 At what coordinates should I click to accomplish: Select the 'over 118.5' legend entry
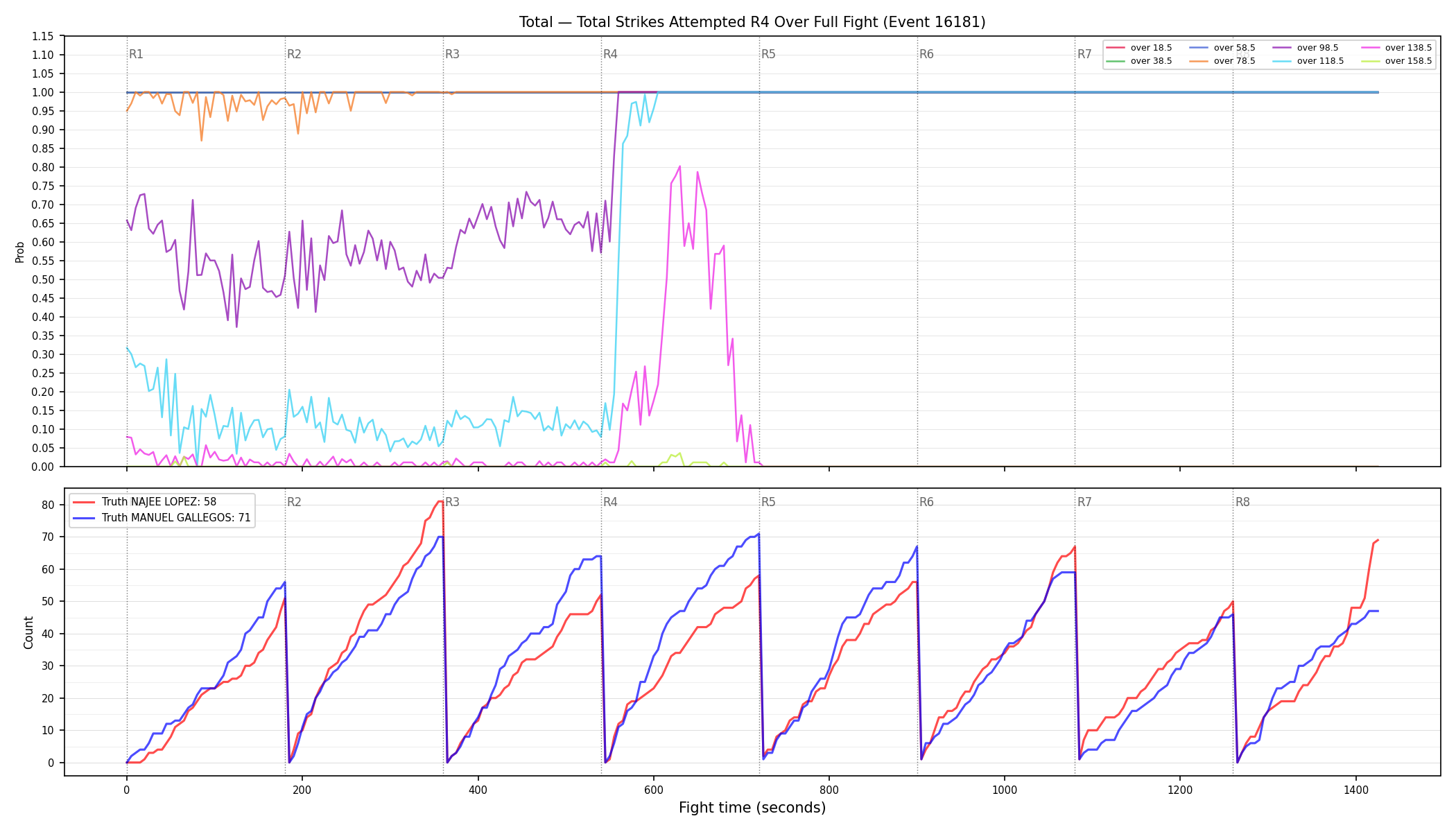pyautogui.click(x=1308, y=61)
